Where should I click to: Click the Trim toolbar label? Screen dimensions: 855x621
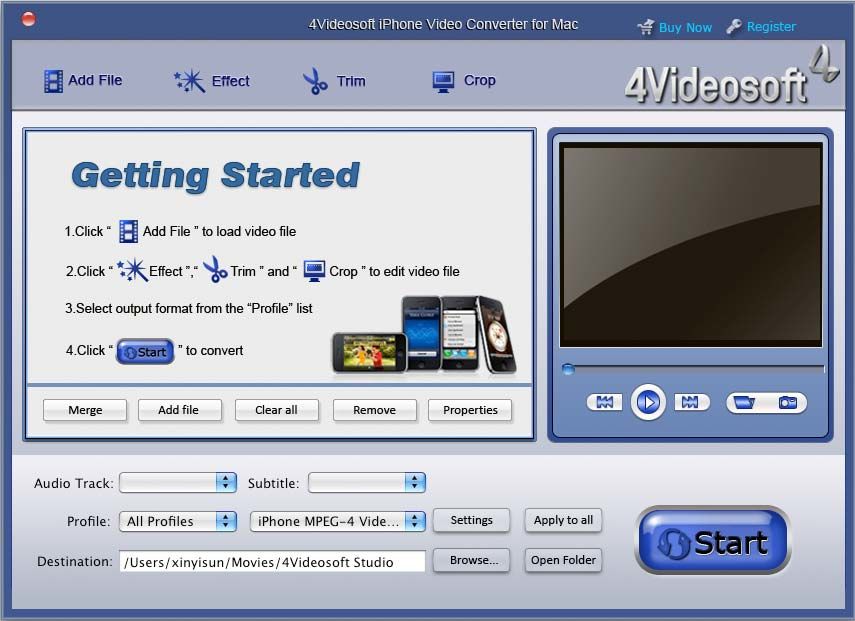[x=351, y=81]
